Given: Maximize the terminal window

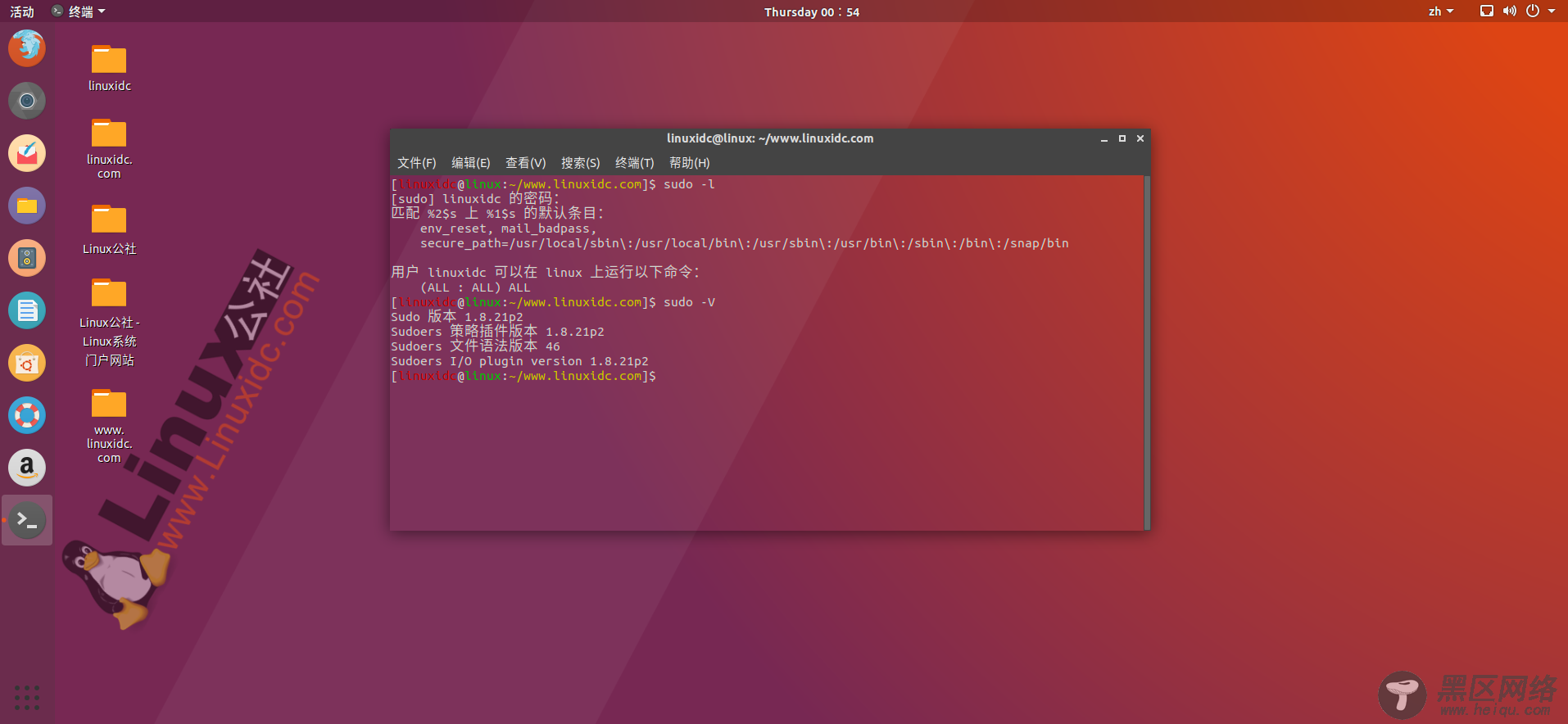Looking at the screenshot, I should pos(1122,139).
